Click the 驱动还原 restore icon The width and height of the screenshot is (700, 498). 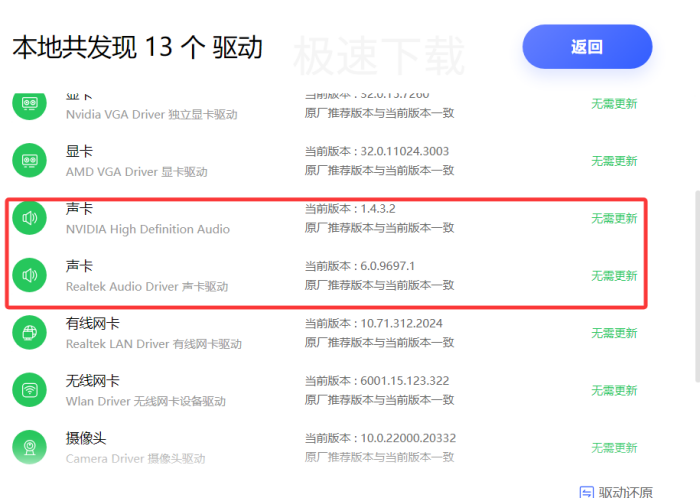pyautogui.click(x=587, y=492)
